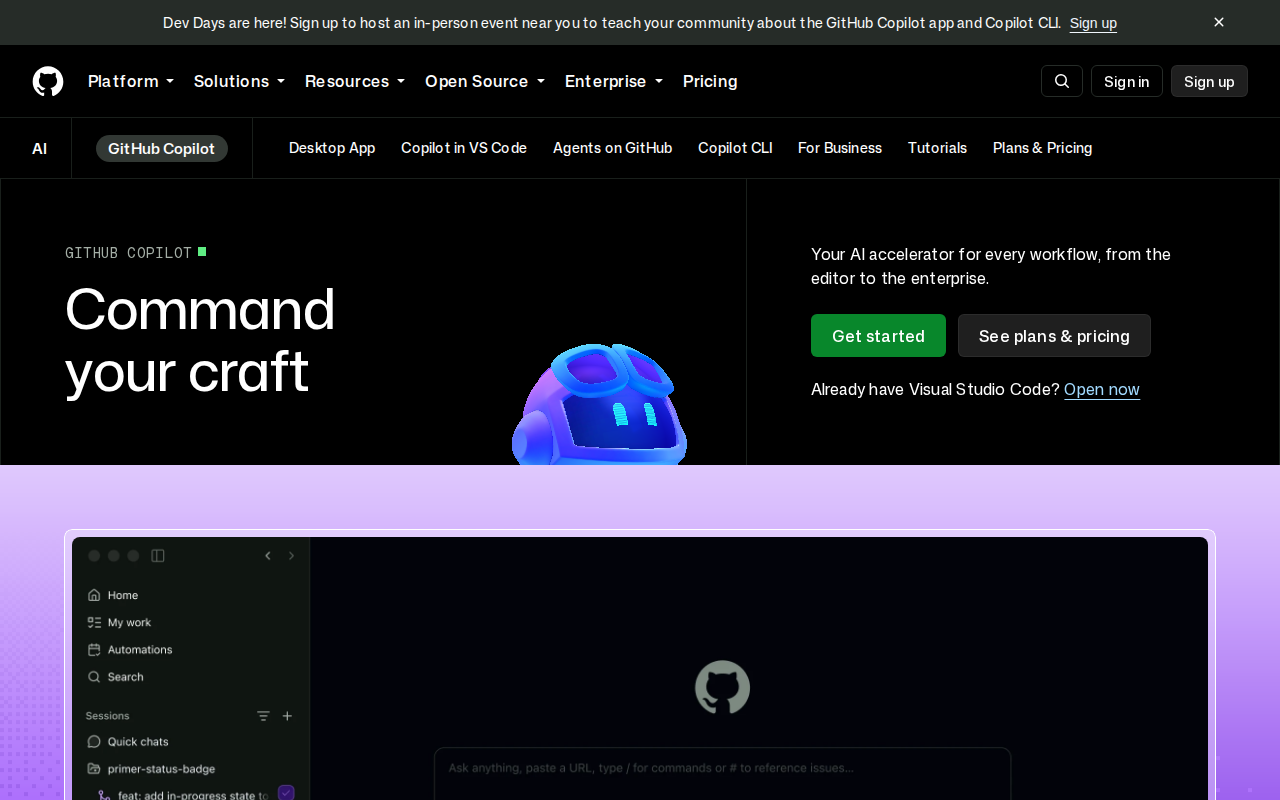Expand the Platform menu
The width and height of the screenshot is (1280, 800).
pos(131,81)
